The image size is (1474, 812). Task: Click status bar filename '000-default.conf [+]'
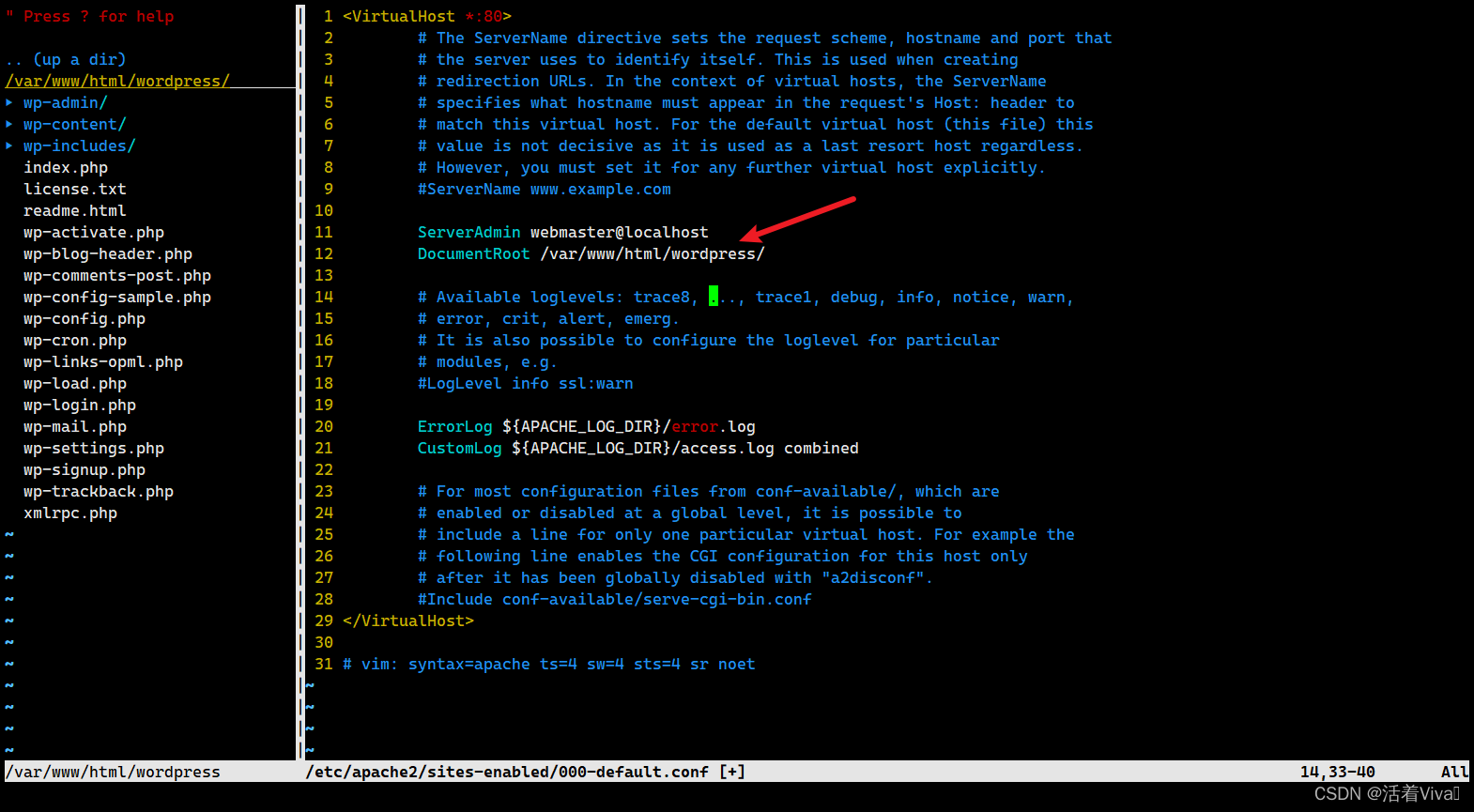pos(653,772)
